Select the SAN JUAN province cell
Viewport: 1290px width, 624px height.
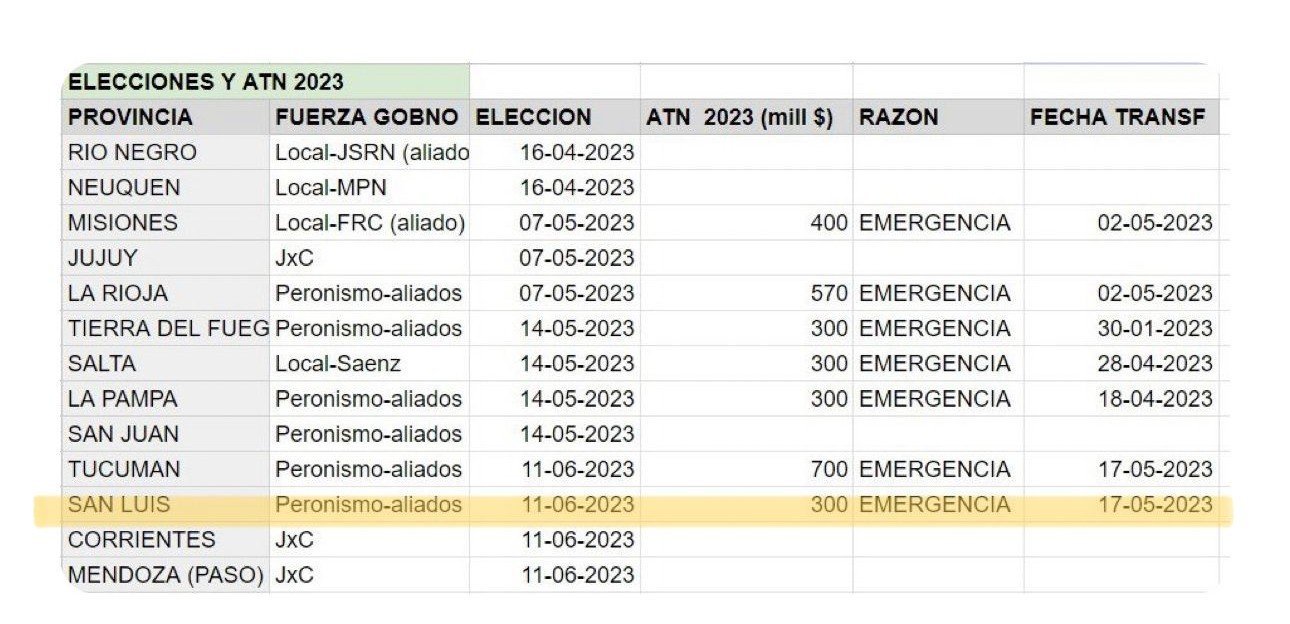pos(123,434)
